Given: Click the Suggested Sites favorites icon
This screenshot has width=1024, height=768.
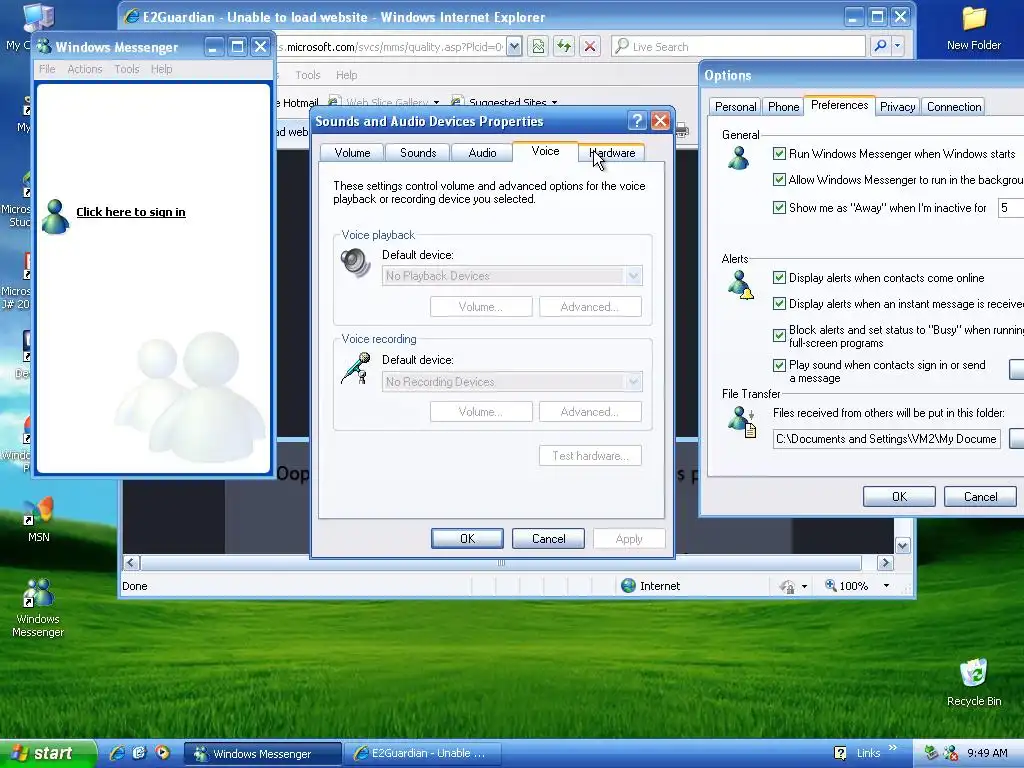Looking at the screenshot, I should (458, 101).
